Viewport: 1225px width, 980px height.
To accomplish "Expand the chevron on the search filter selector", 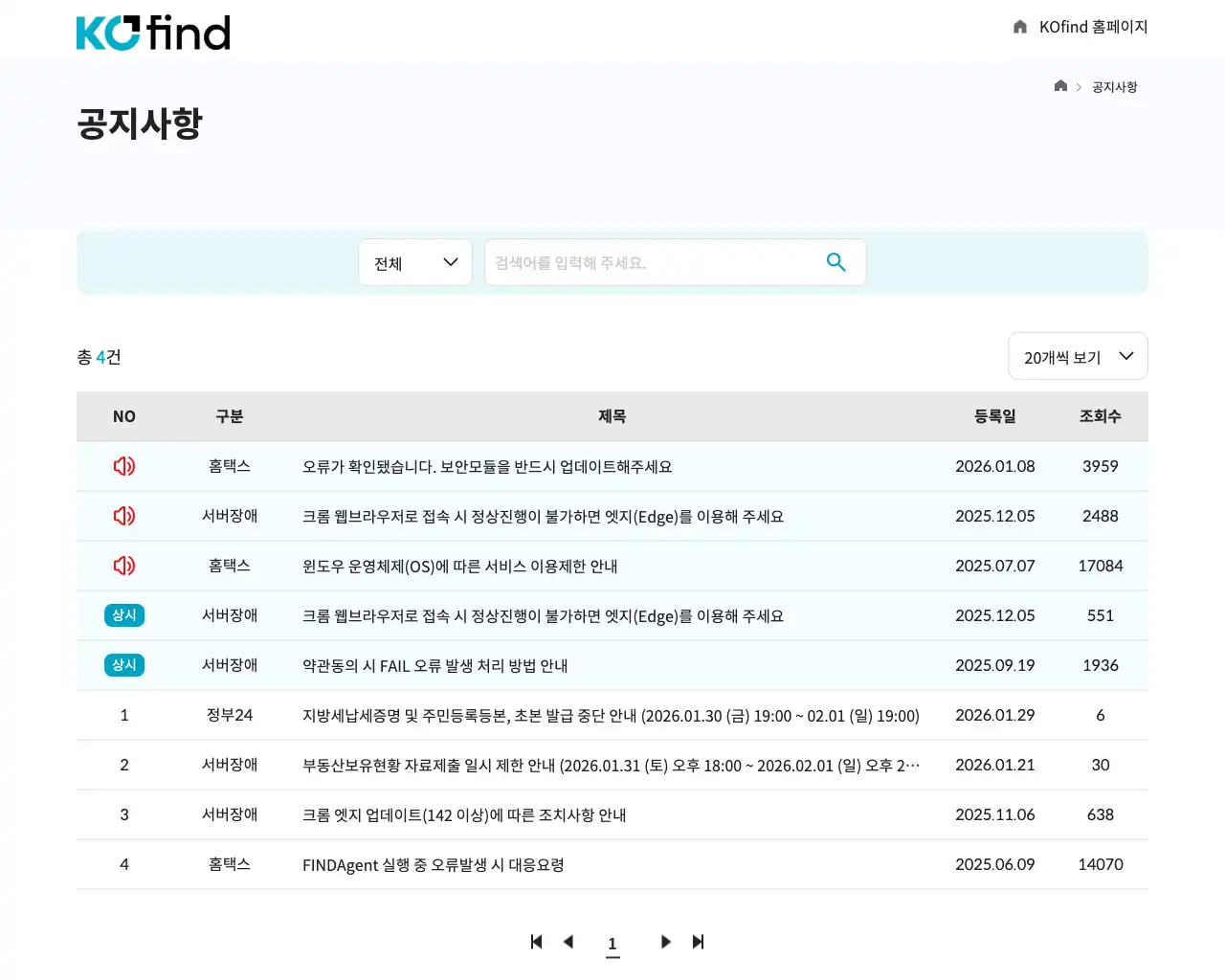I will 449,261.
